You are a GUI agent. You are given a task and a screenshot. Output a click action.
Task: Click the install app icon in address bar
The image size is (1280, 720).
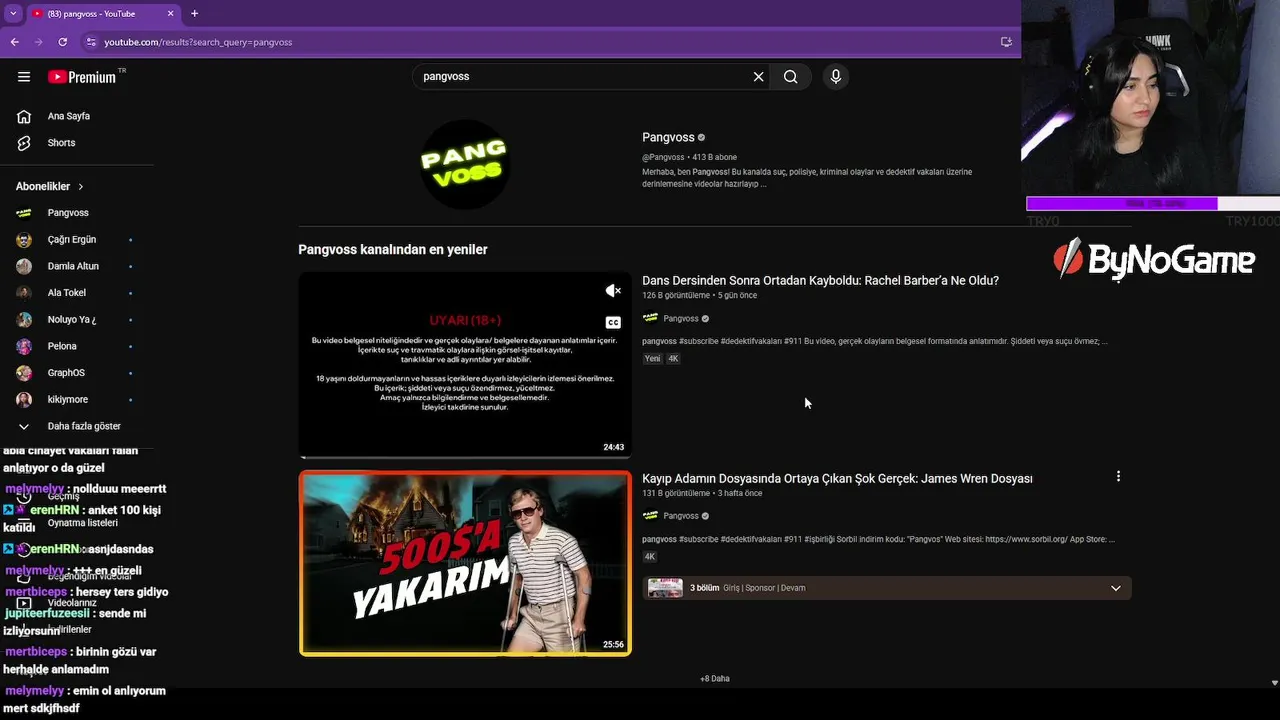click(x=1006, y=42)
